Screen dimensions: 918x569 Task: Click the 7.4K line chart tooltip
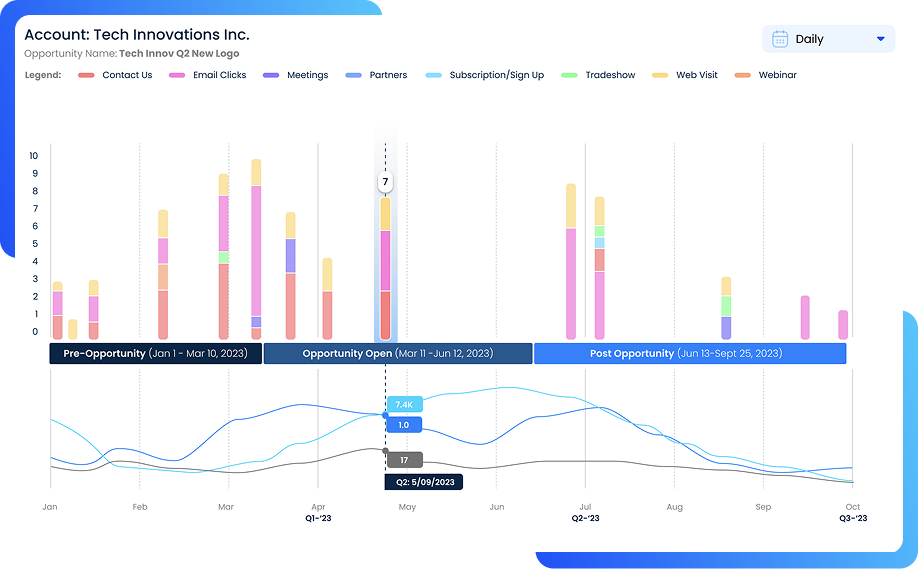404,405
